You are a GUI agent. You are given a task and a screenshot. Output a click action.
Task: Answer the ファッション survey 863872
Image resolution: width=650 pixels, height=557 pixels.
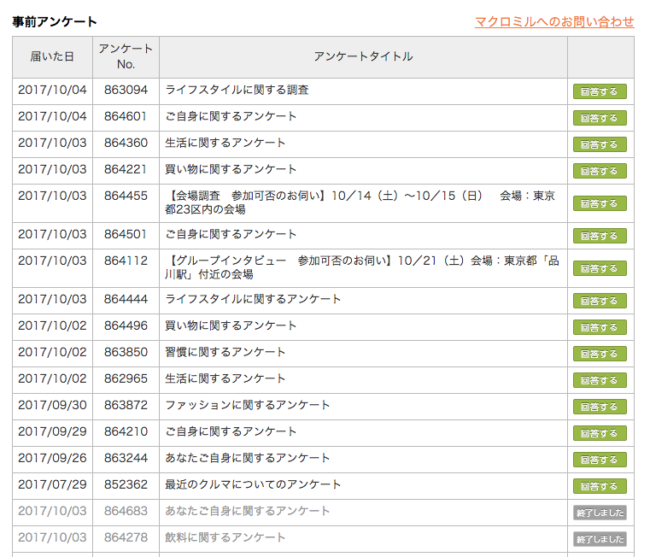599,407
